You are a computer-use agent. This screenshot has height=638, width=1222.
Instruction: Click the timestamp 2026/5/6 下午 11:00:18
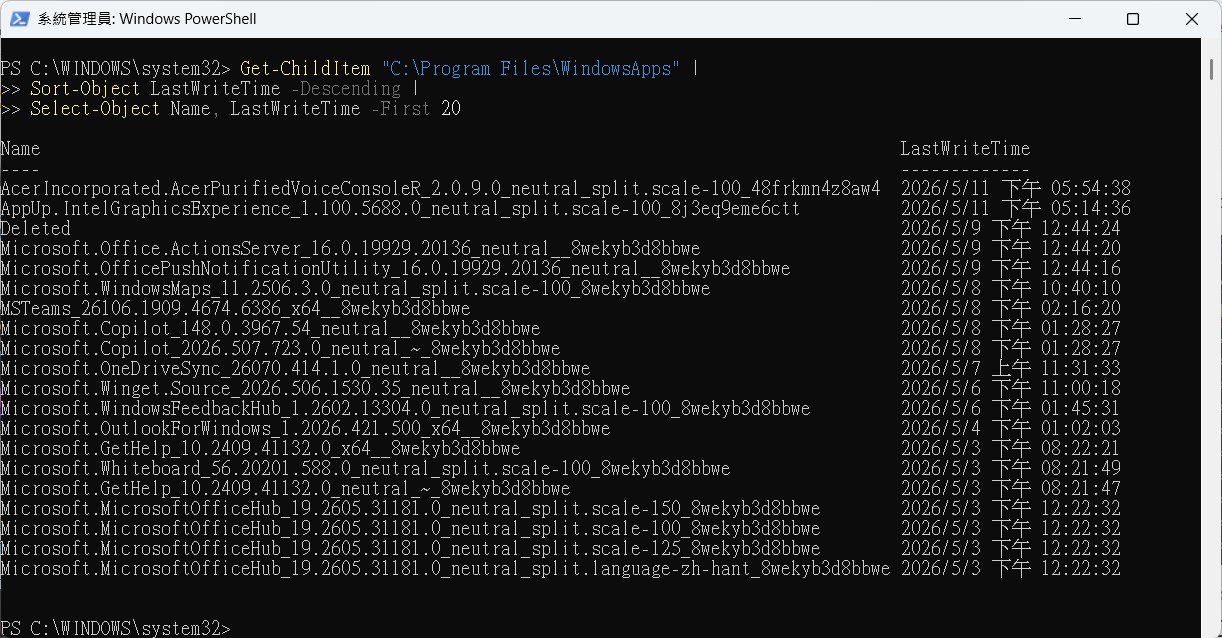1011,388
